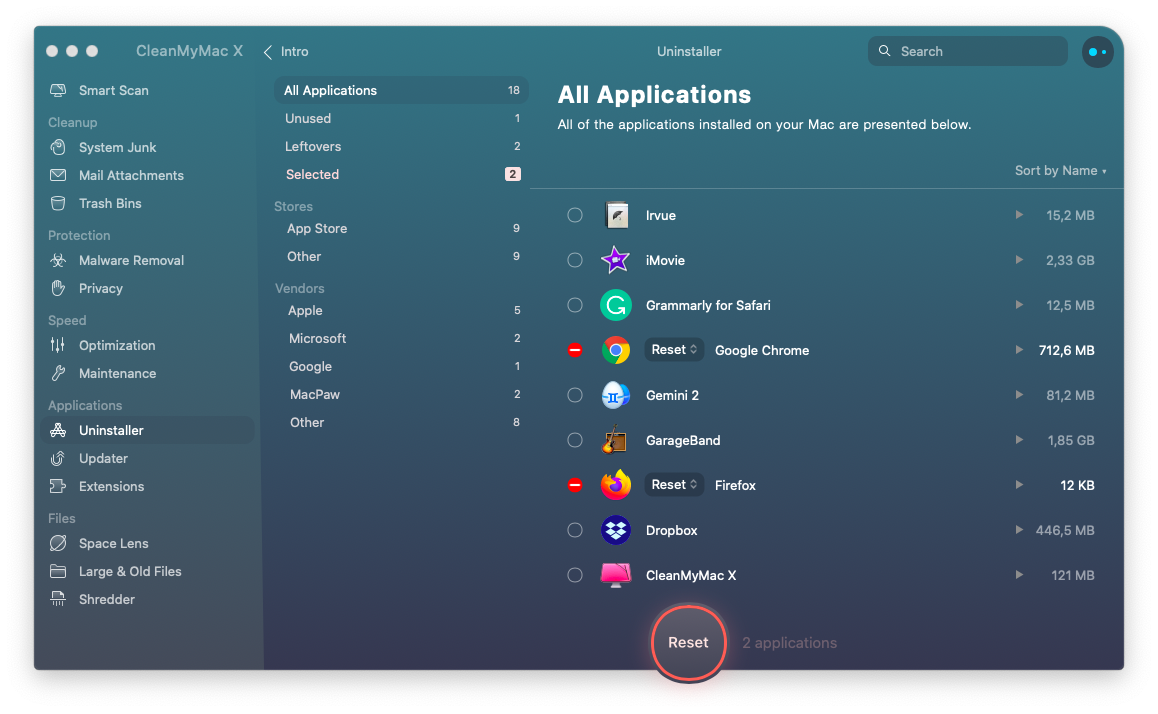Click the iMovie star icon
The height and width of the screenshot is (714, 1158).
point(615,260)
